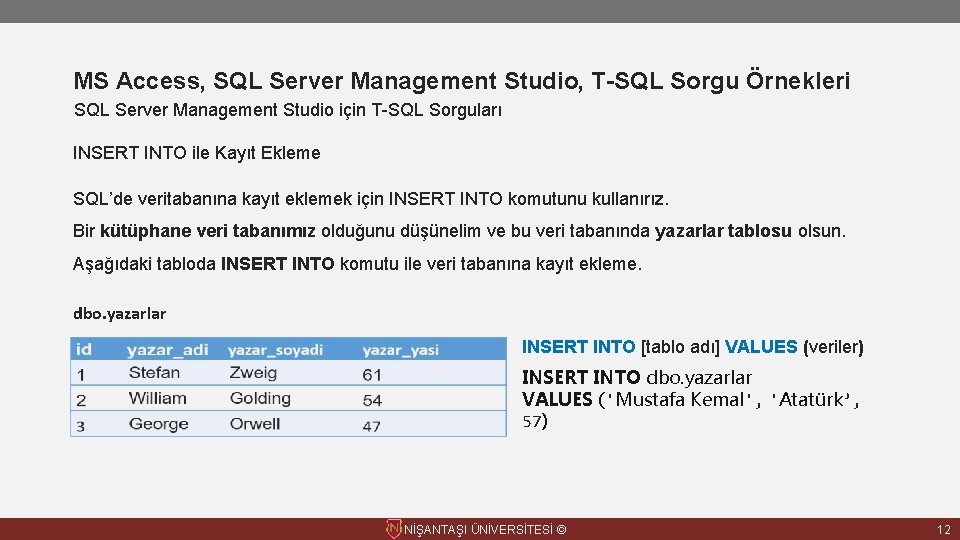Click 'dbo.yazarlar' in the example query
The width and height of the screenshot is (960, 540).
(x=699, y=378)
